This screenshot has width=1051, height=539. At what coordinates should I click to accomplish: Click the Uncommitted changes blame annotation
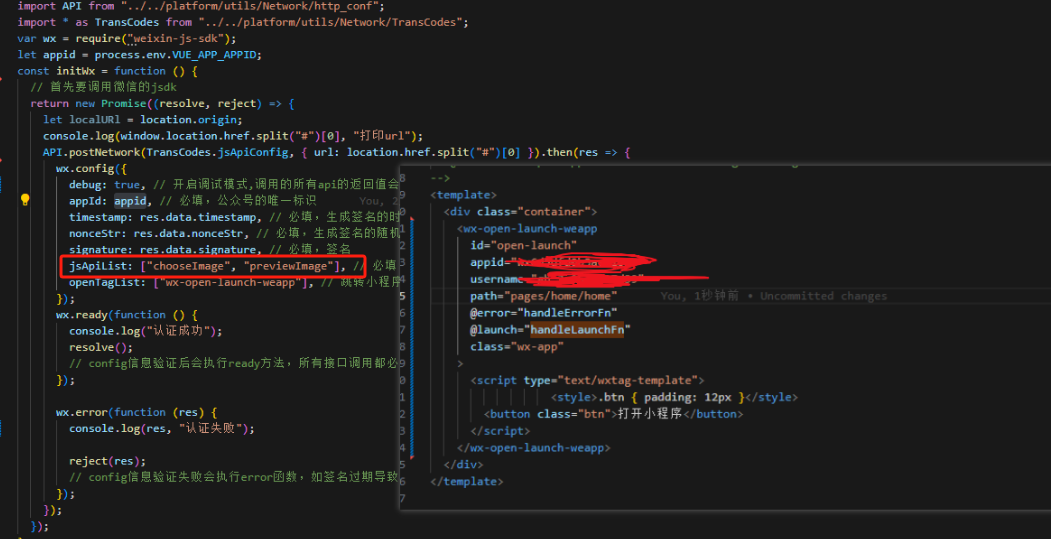[823, 296]
